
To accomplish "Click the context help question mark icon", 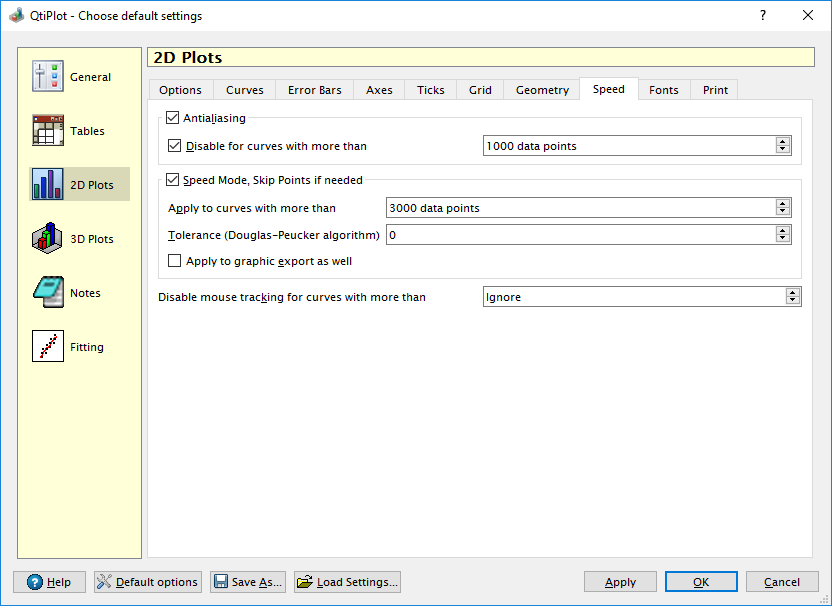I will (762, 15).
